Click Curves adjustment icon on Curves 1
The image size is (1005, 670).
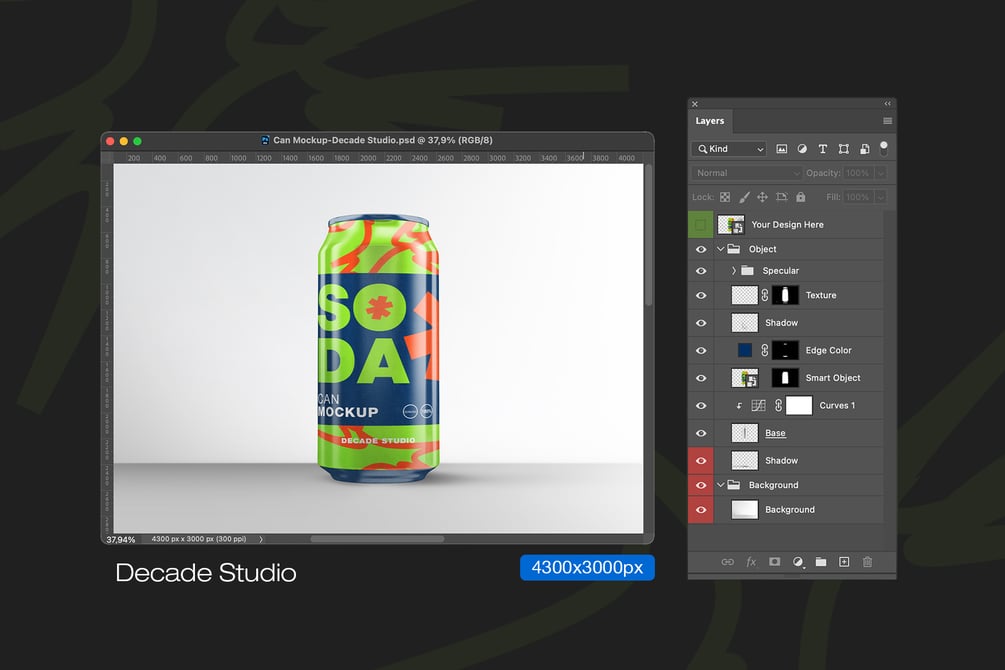[x=758, y=405]
